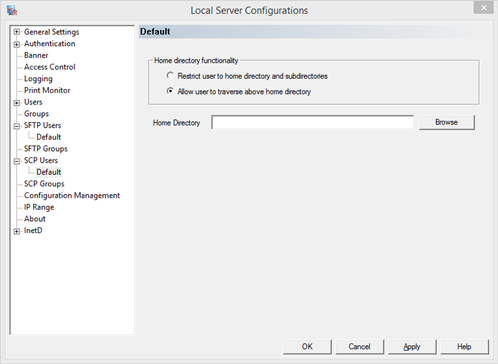Collapse the SFTP Users tree node

click(17, 126)
